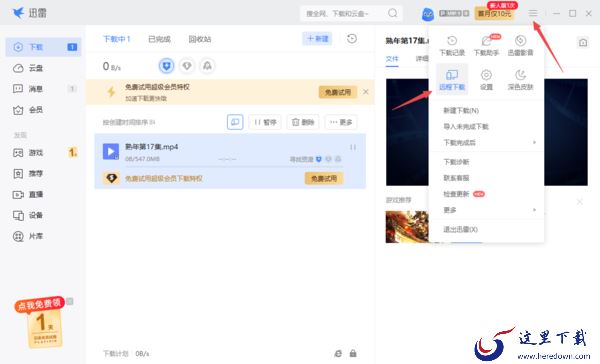This screenshot has height=364, width=600.
Task: Click the 下载计划 label at the bottom
Action: (x=116, y=354)
